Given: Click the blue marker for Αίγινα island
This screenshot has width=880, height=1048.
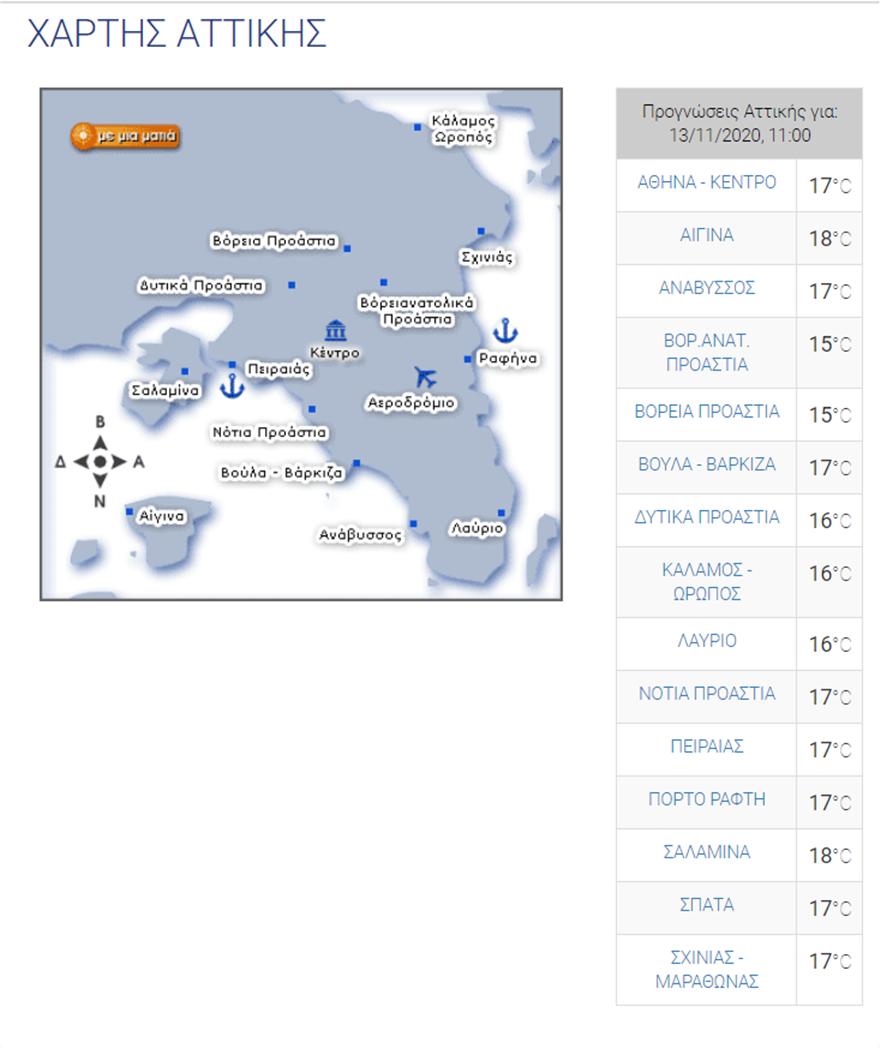Looking at the screenshot, I should tap(130, 511).
